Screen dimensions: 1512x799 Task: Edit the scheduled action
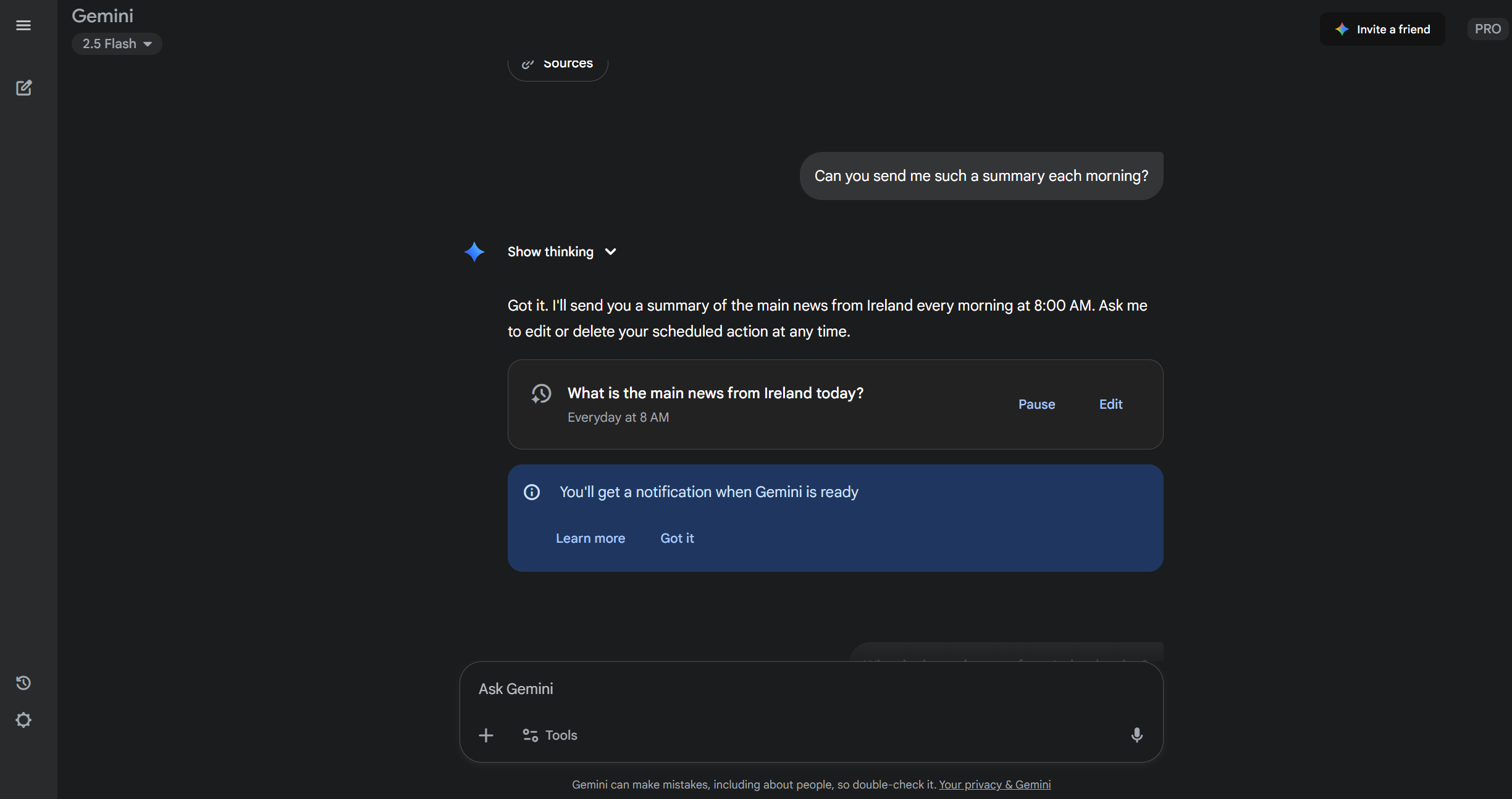[1111, 404]
